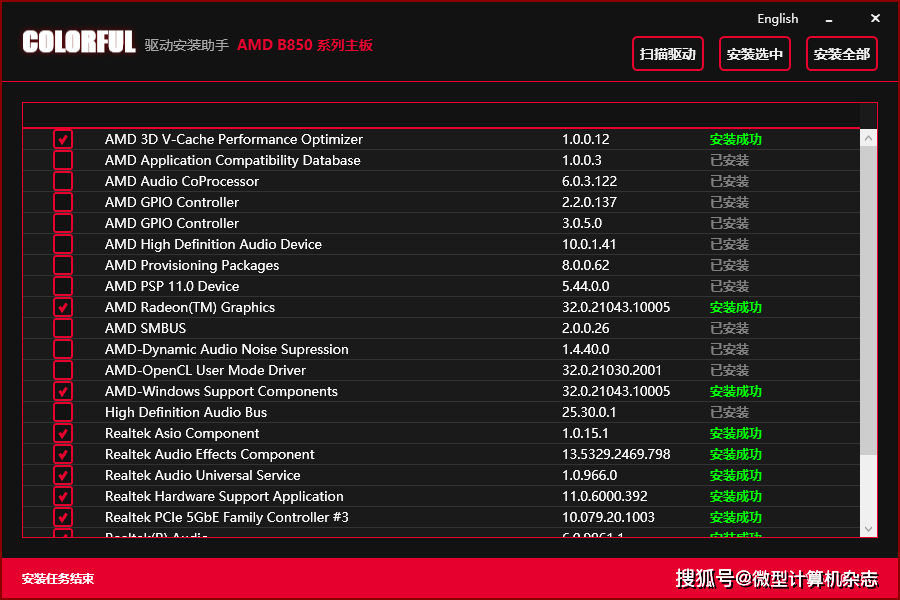Check AMD PSP 11.0 Device checkbox
Image resolution: width=900 pixels, height=600 pixels.
click(x=63, y=287)
